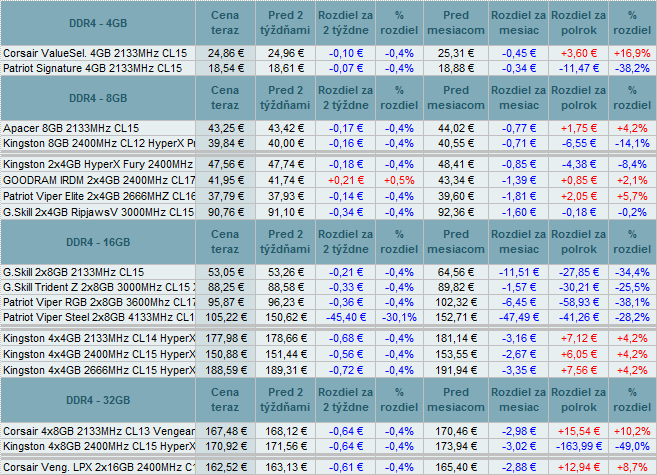
Task: Select half-year difference cell -163,99 €
Action: [x=578, y=446]
